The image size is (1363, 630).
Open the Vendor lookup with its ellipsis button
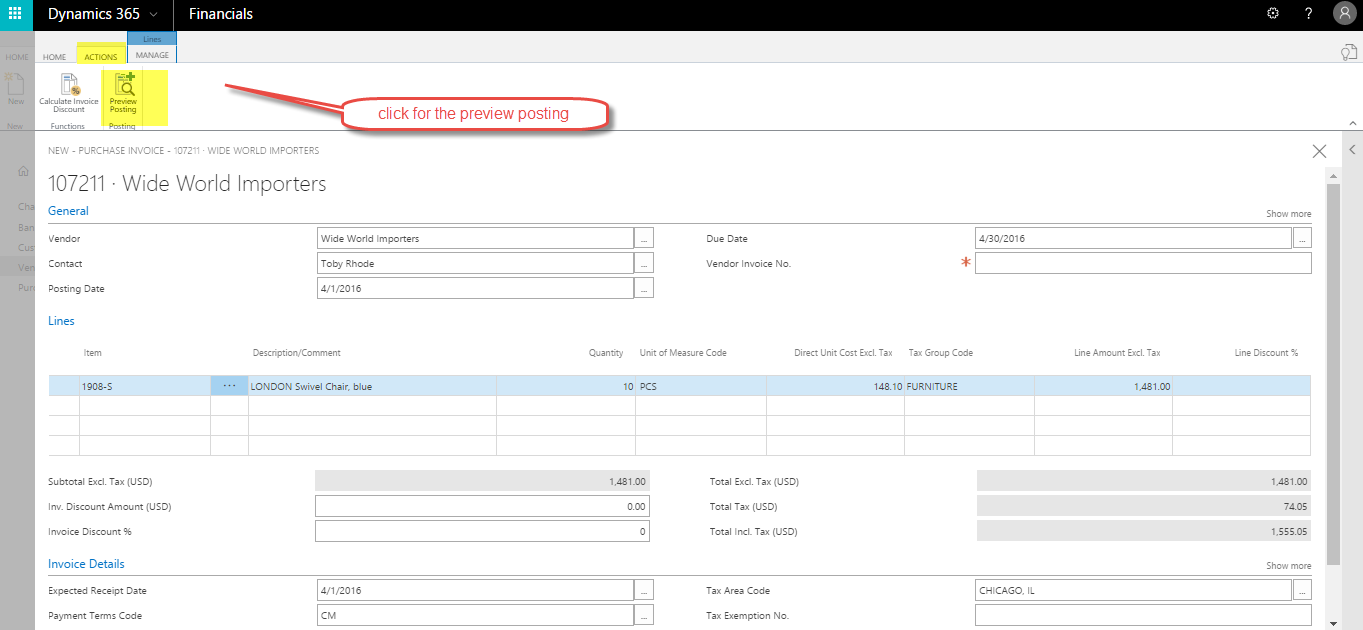tap(643, 238)
